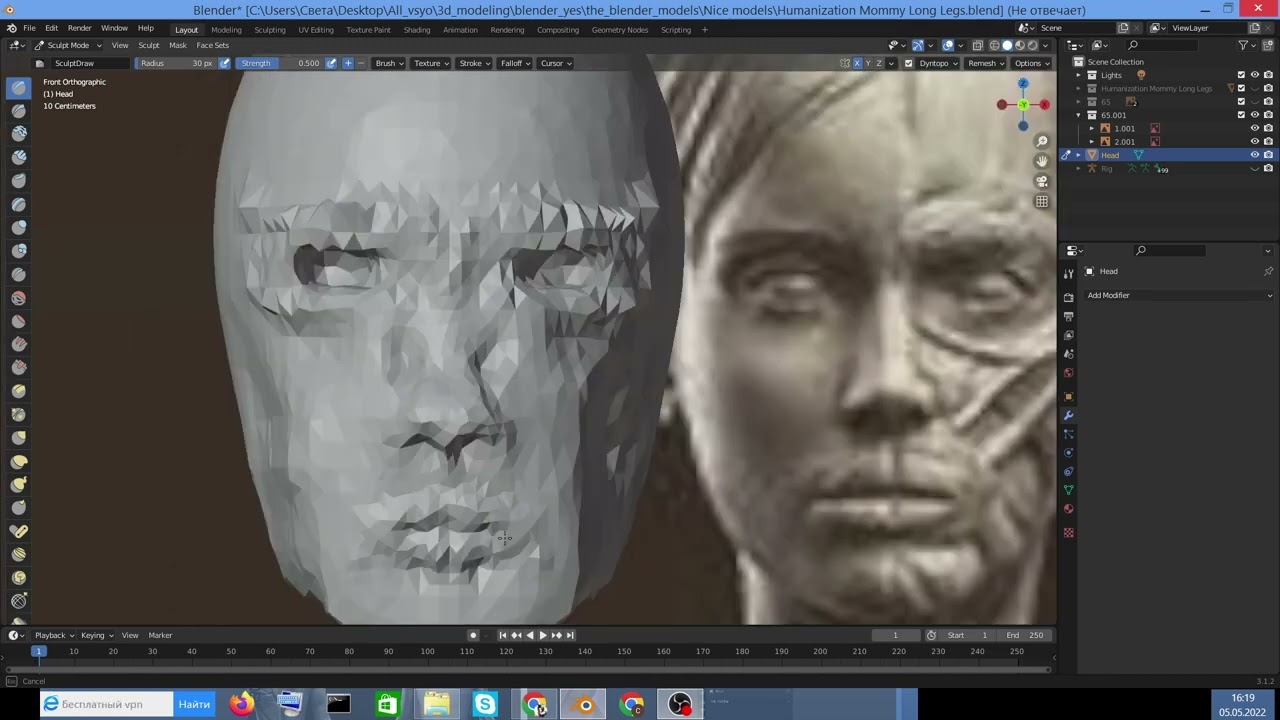
Task: Select solid viewport shading mode
Action: tap(1007, 45)
